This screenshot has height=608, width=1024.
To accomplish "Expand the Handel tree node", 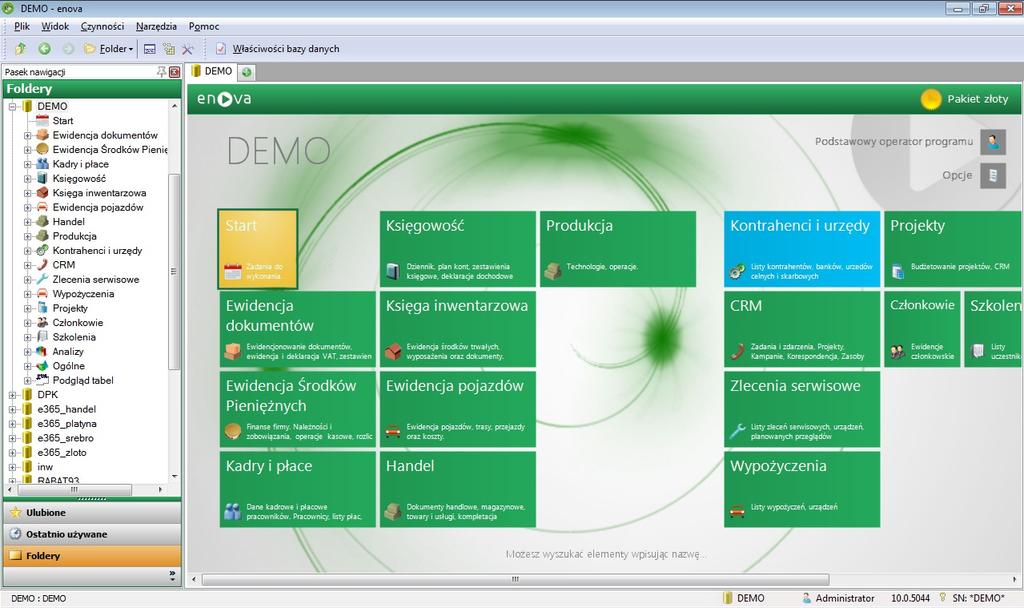I will (x=27, y=221).
